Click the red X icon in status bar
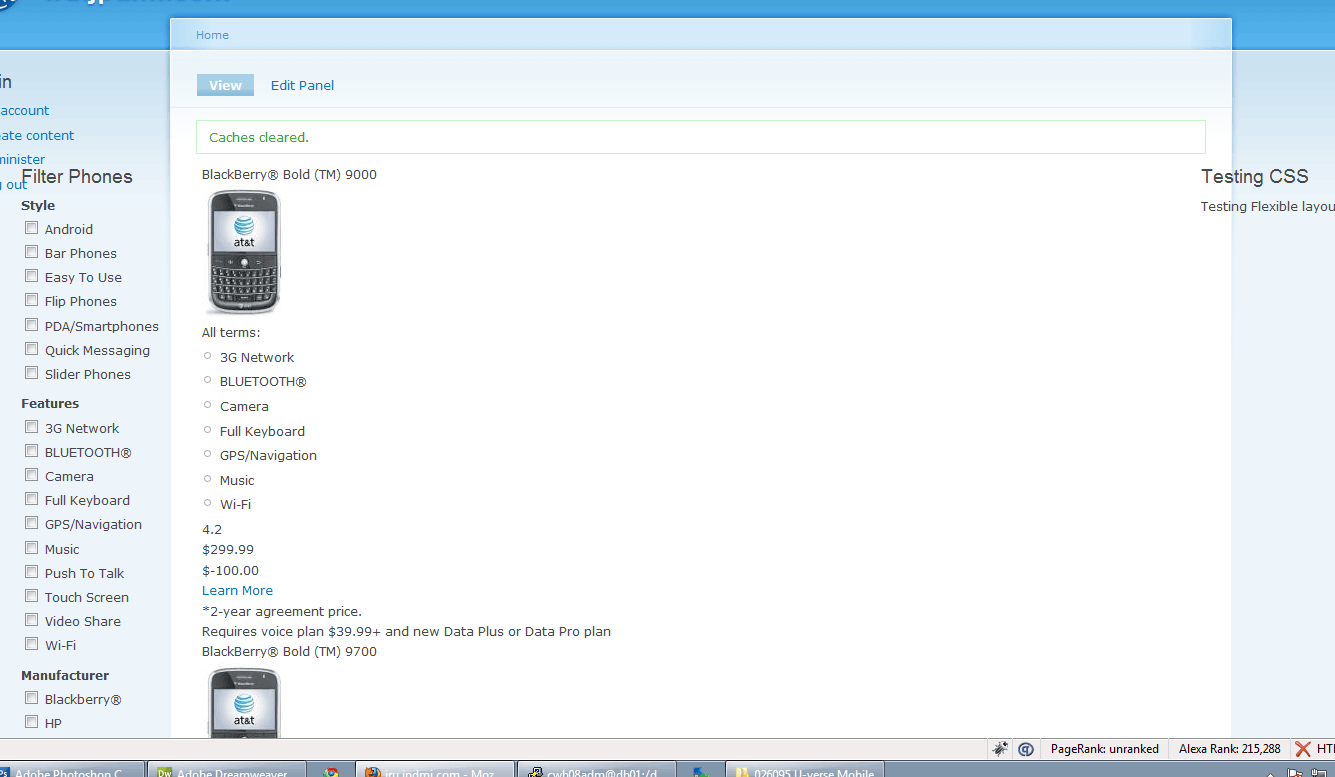 pyautogui.click(x=1303, y=748)
